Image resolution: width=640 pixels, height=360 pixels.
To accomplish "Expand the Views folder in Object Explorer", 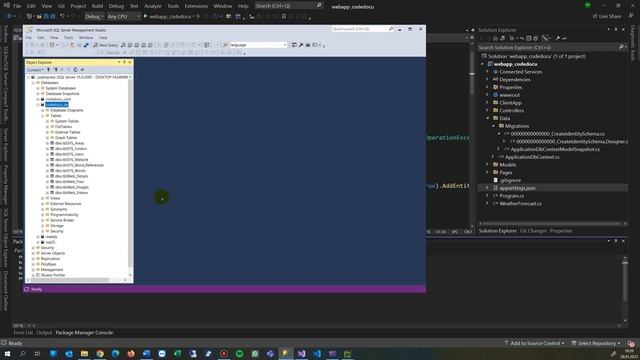I will [43, 198].
